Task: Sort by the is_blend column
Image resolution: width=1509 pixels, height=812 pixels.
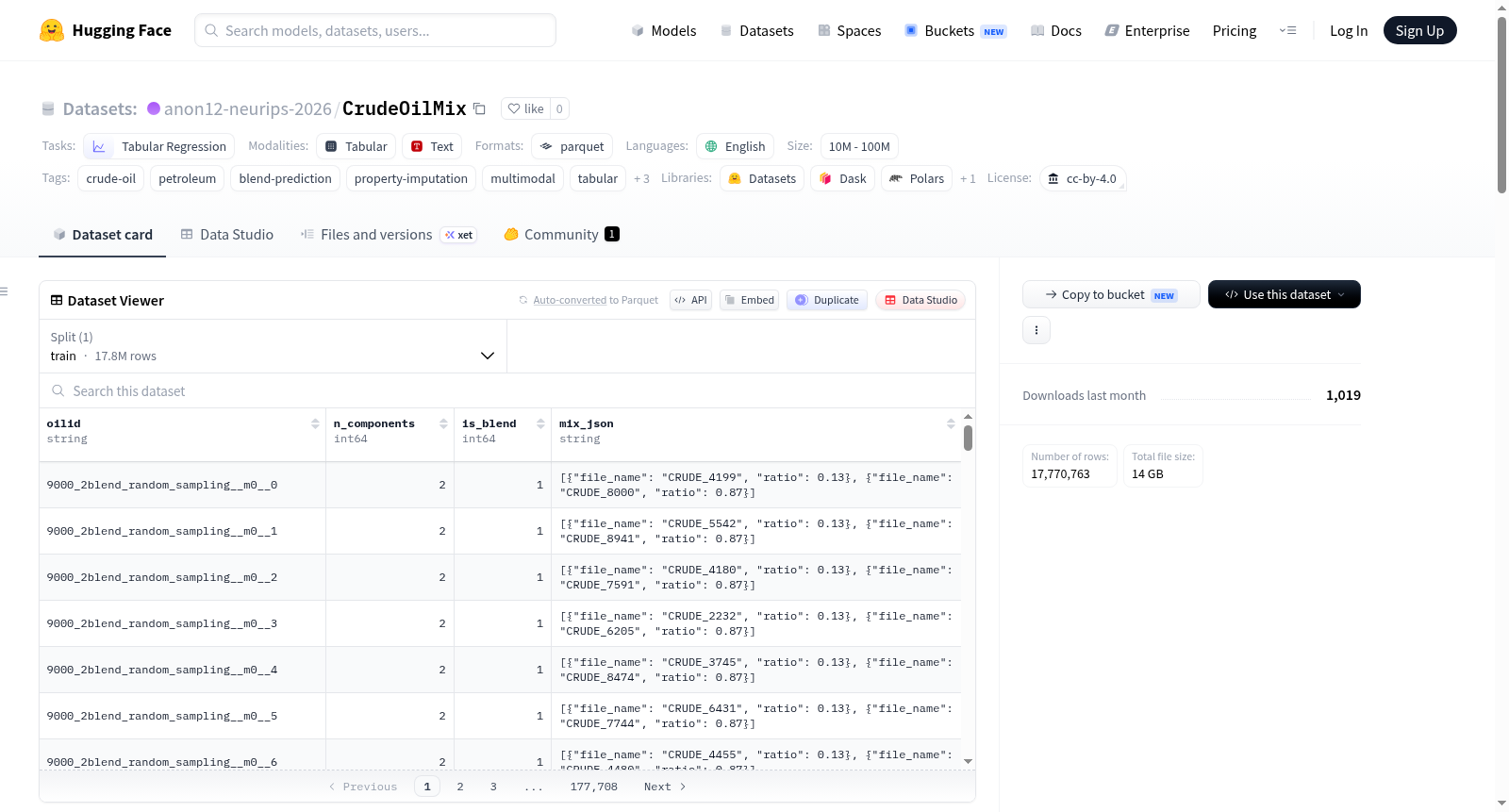Action: coord(540,424)
